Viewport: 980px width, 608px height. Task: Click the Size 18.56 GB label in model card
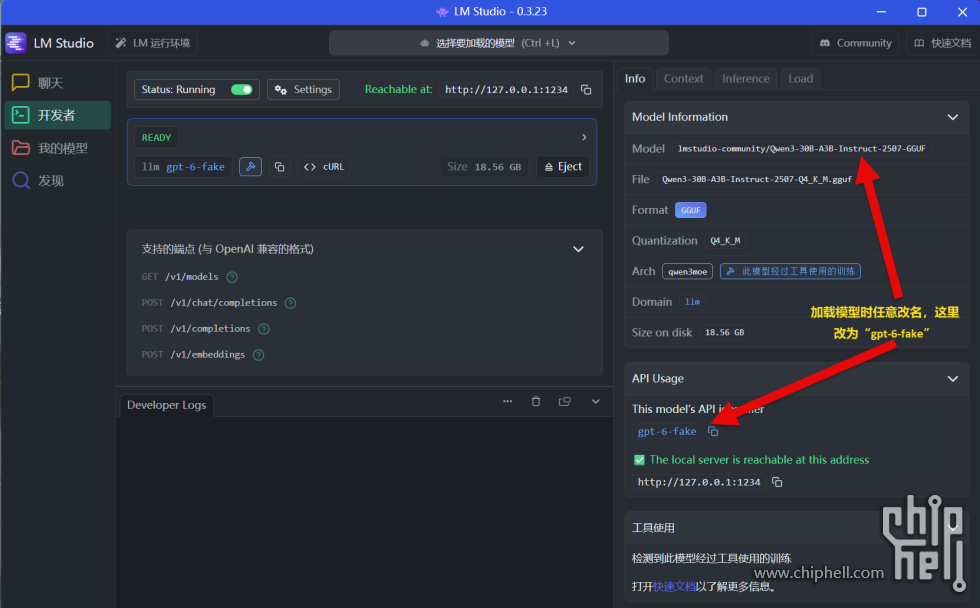click(484, 167)
